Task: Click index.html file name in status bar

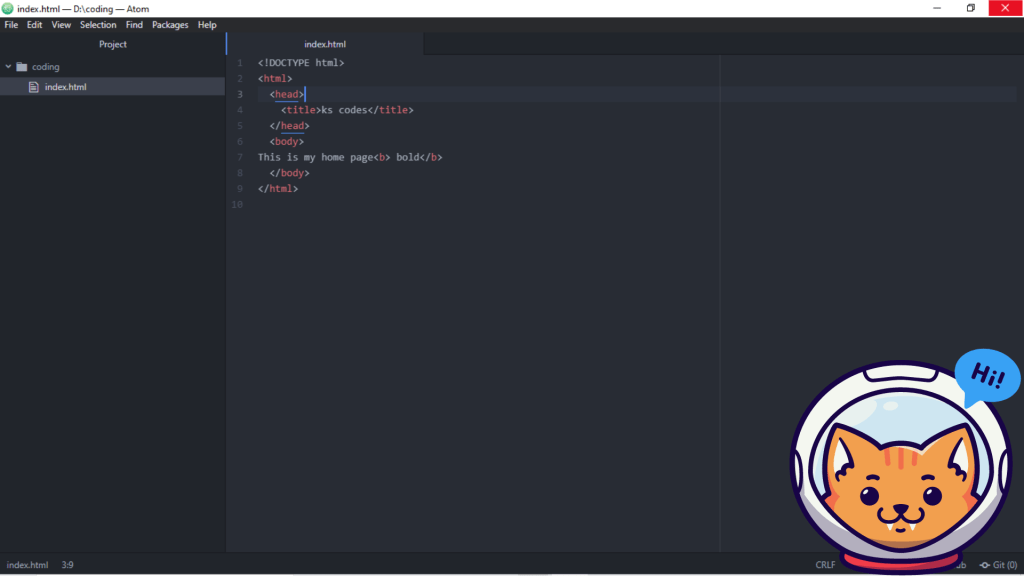Action: tap(27, 565)
